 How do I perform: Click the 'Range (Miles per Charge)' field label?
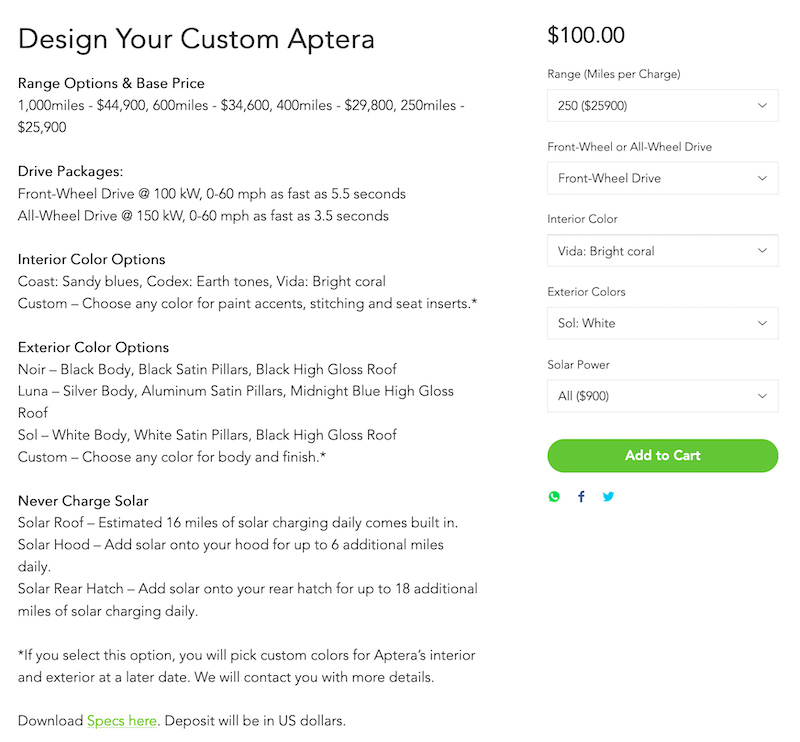(614, 74)
